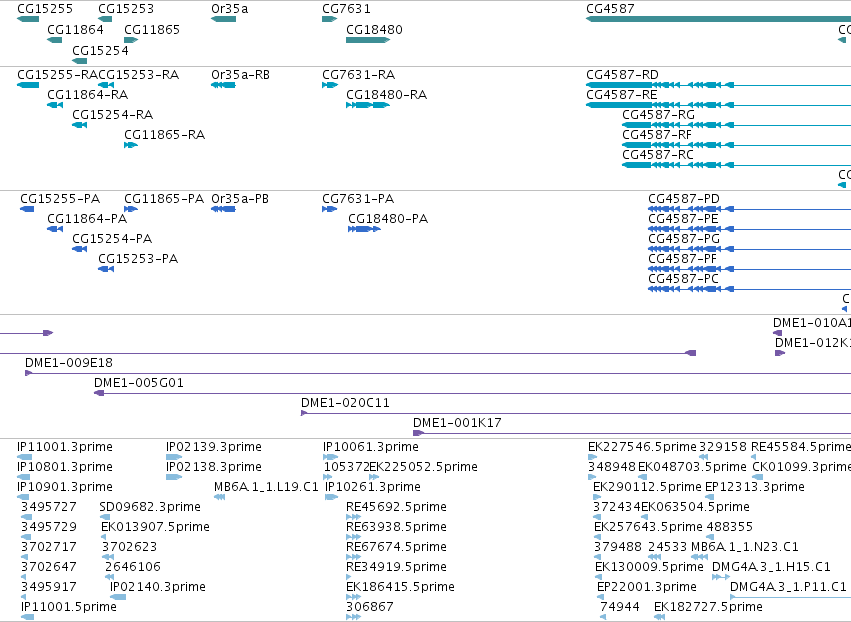851x622 pixels.
Task: Select BAC clone DME1-005G01
Action: 472,393
